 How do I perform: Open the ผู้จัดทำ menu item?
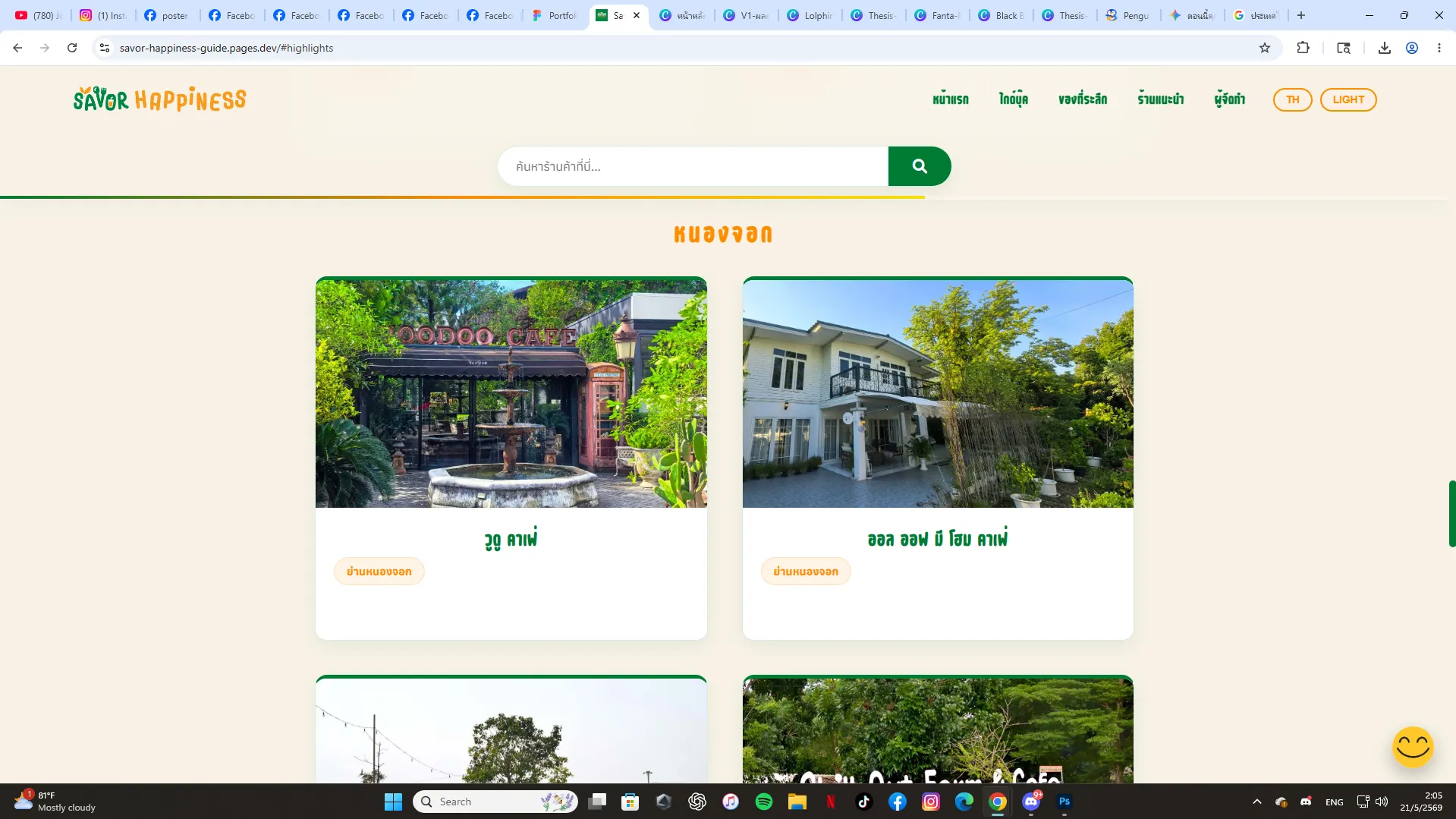(1229, 99)
